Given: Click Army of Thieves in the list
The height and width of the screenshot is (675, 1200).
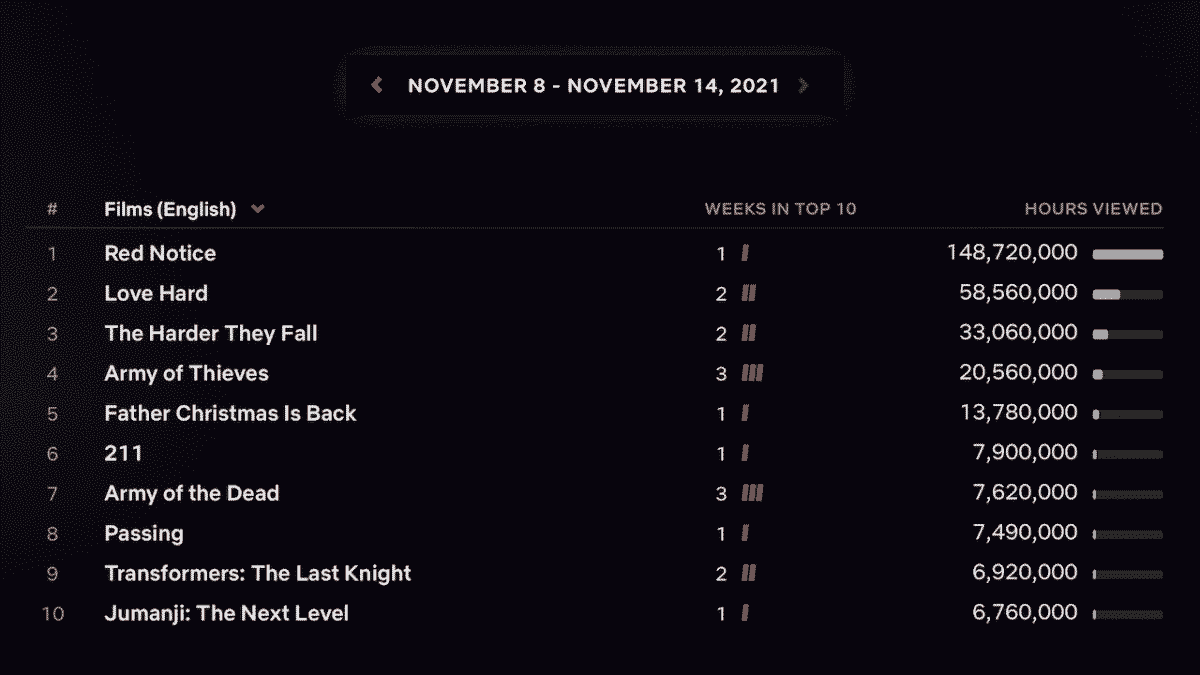Looking at the screenshot, I should click(x=187, y=374).
